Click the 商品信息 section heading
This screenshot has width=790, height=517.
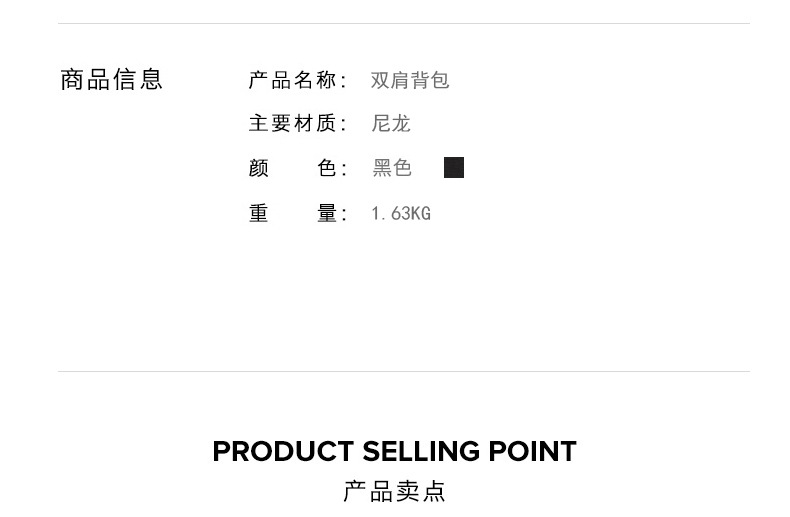(x=111, y=80)
